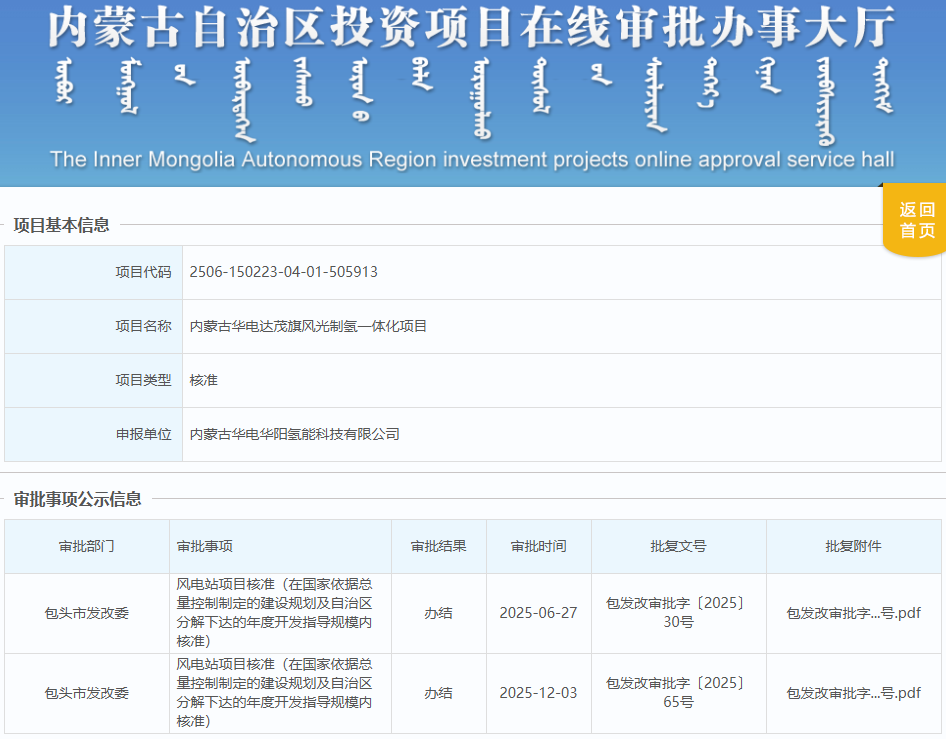This screenshot has width=946, height=739.
Task: Click the project code 2506-150223-04-01-505913
Action: (284, 272)
